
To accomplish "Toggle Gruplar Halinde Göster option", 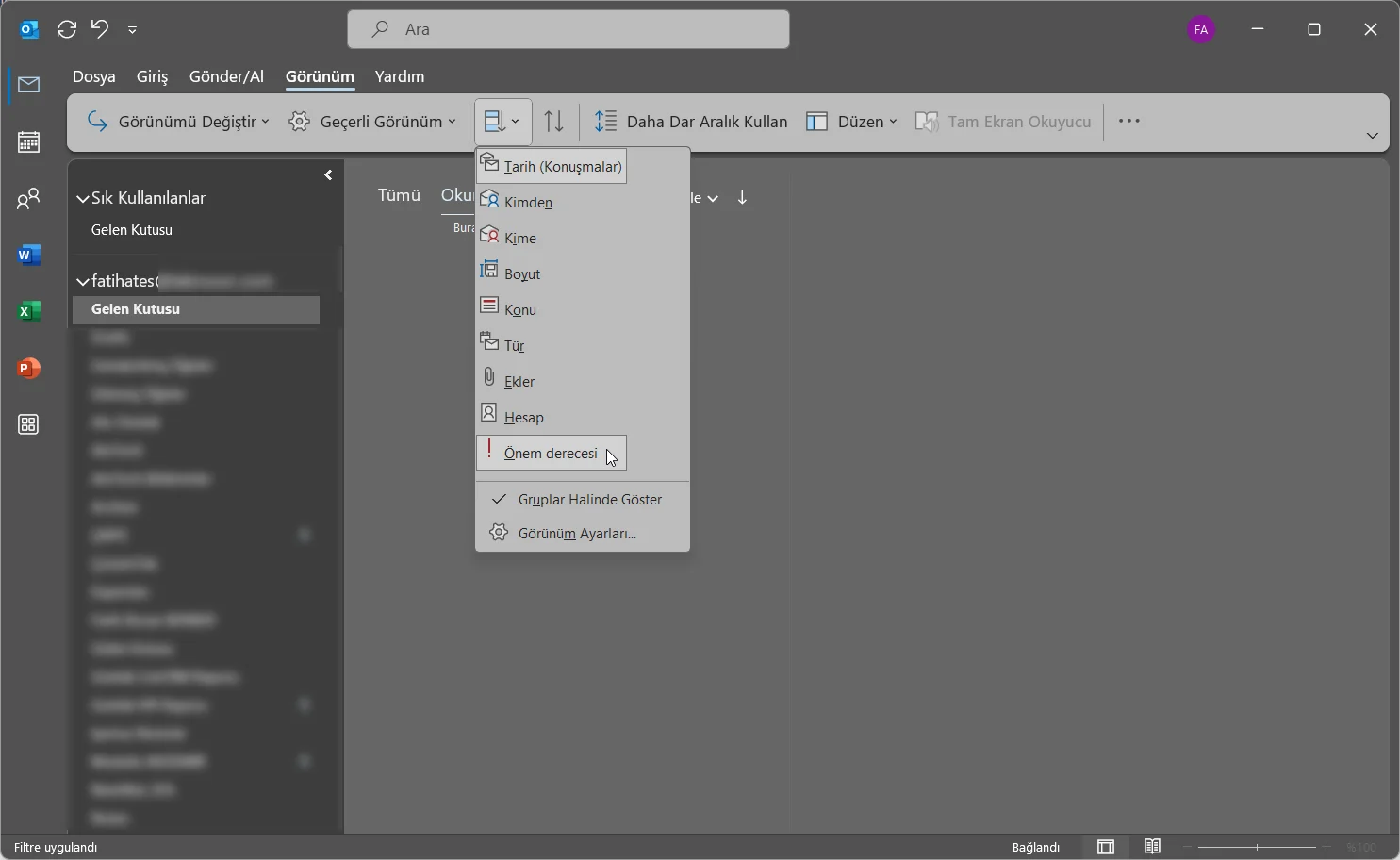I will pyautogui.click(x=583, y=500).
